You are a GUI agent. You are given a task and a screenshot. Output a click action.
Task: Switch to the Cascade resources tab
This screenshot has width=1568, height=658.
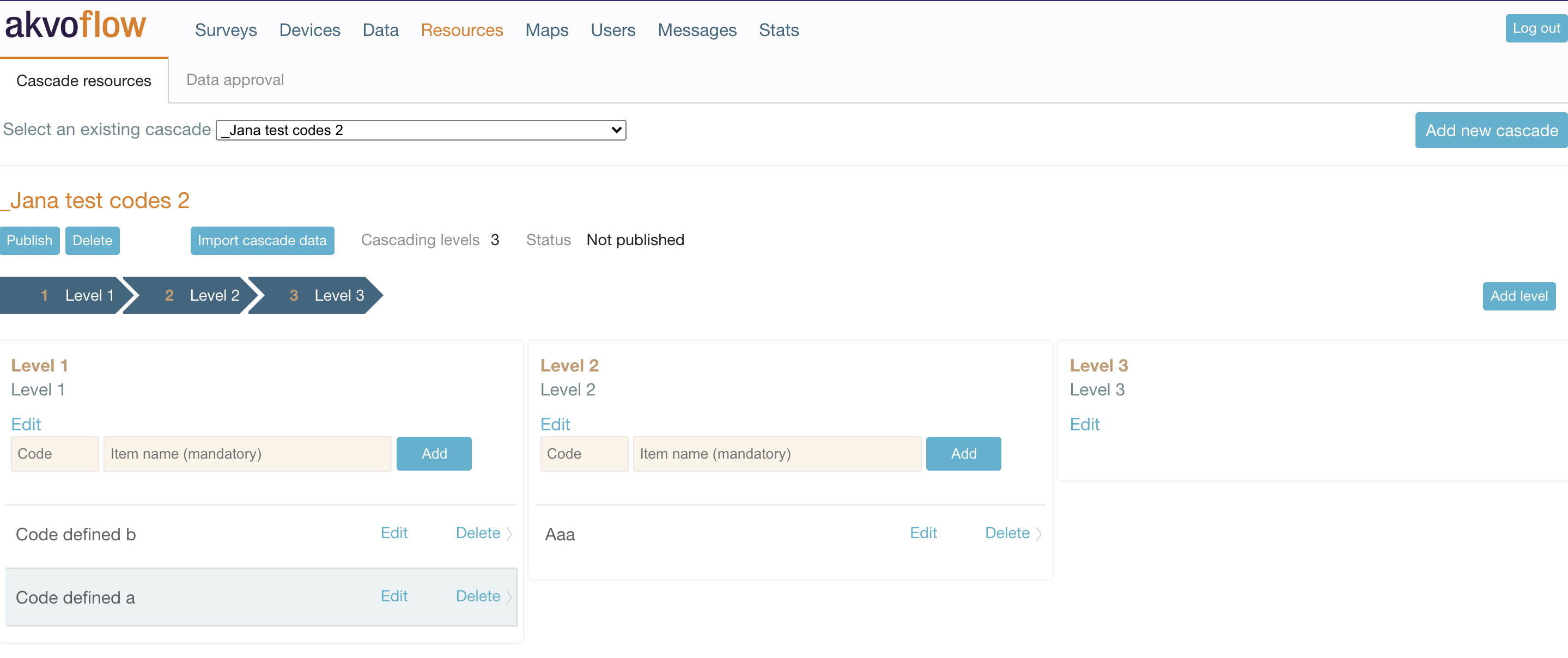pyautogui.click(x=83, y=80)
